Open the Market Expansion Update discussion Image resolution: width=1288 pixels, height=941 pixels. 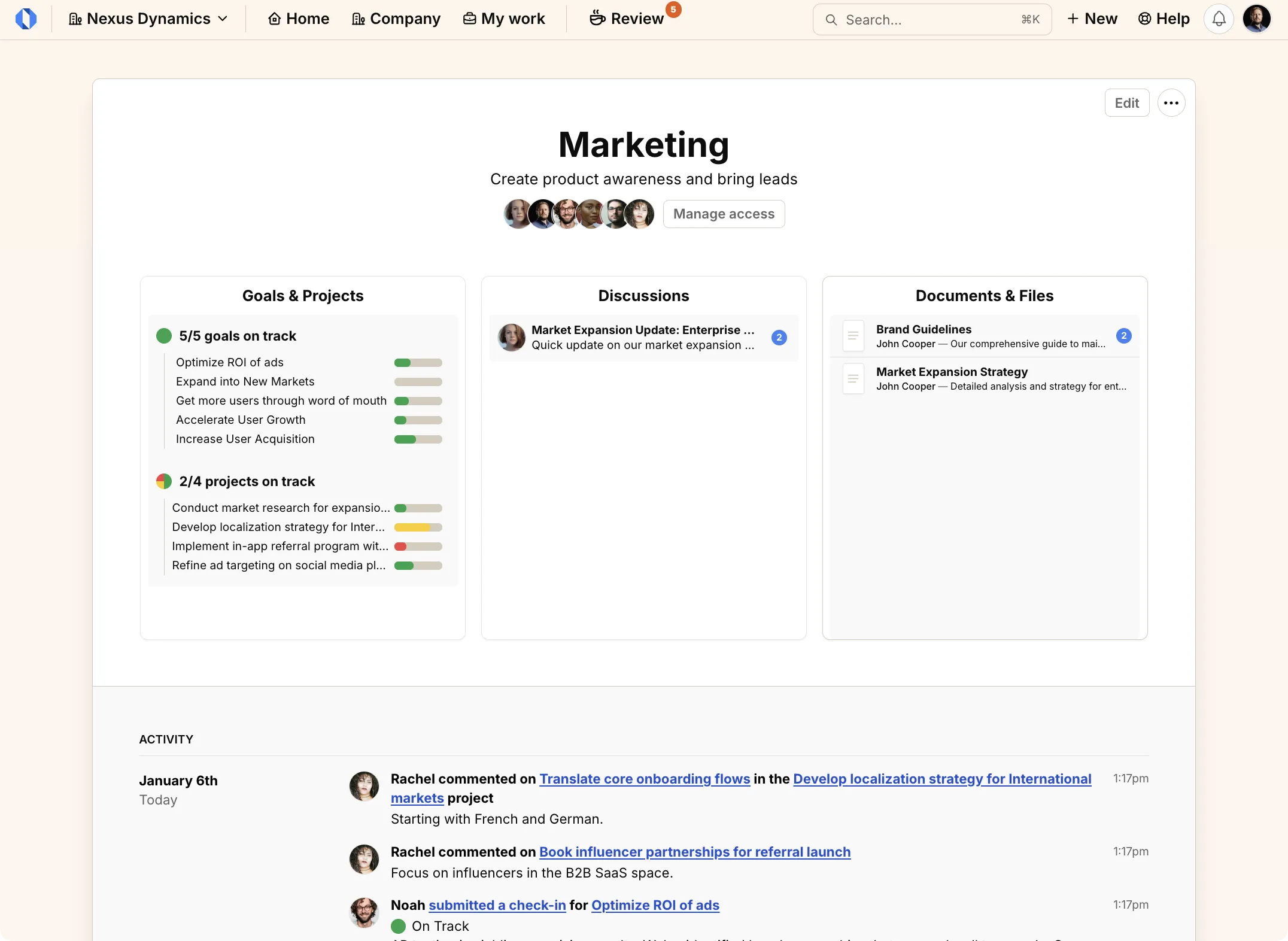pyautogui.click(x=643, y=338)
